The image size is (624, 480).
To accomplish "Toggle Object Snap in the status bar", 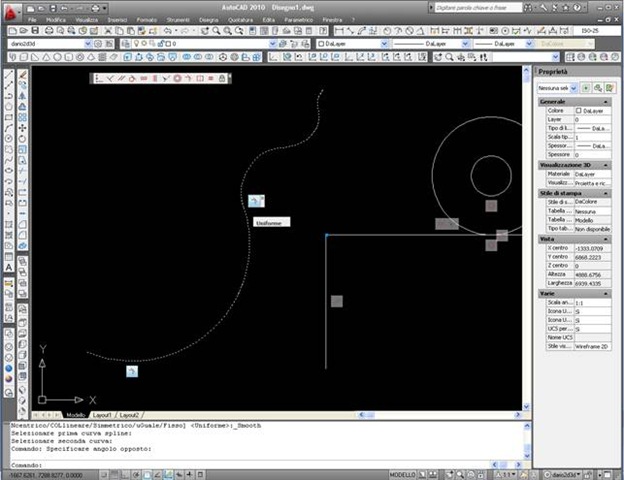I will point(147,475).
